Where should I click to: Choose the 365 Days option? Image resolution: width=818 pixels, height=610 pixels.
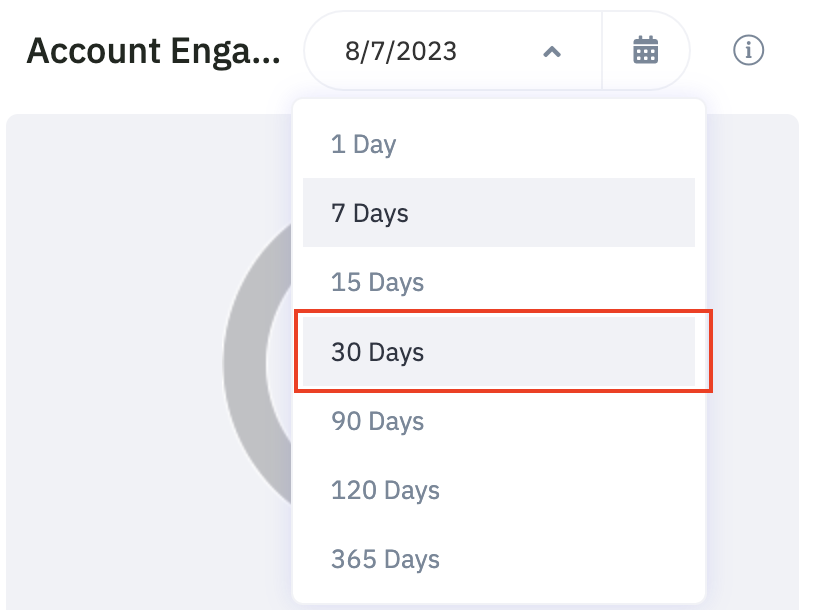[499, 559]
